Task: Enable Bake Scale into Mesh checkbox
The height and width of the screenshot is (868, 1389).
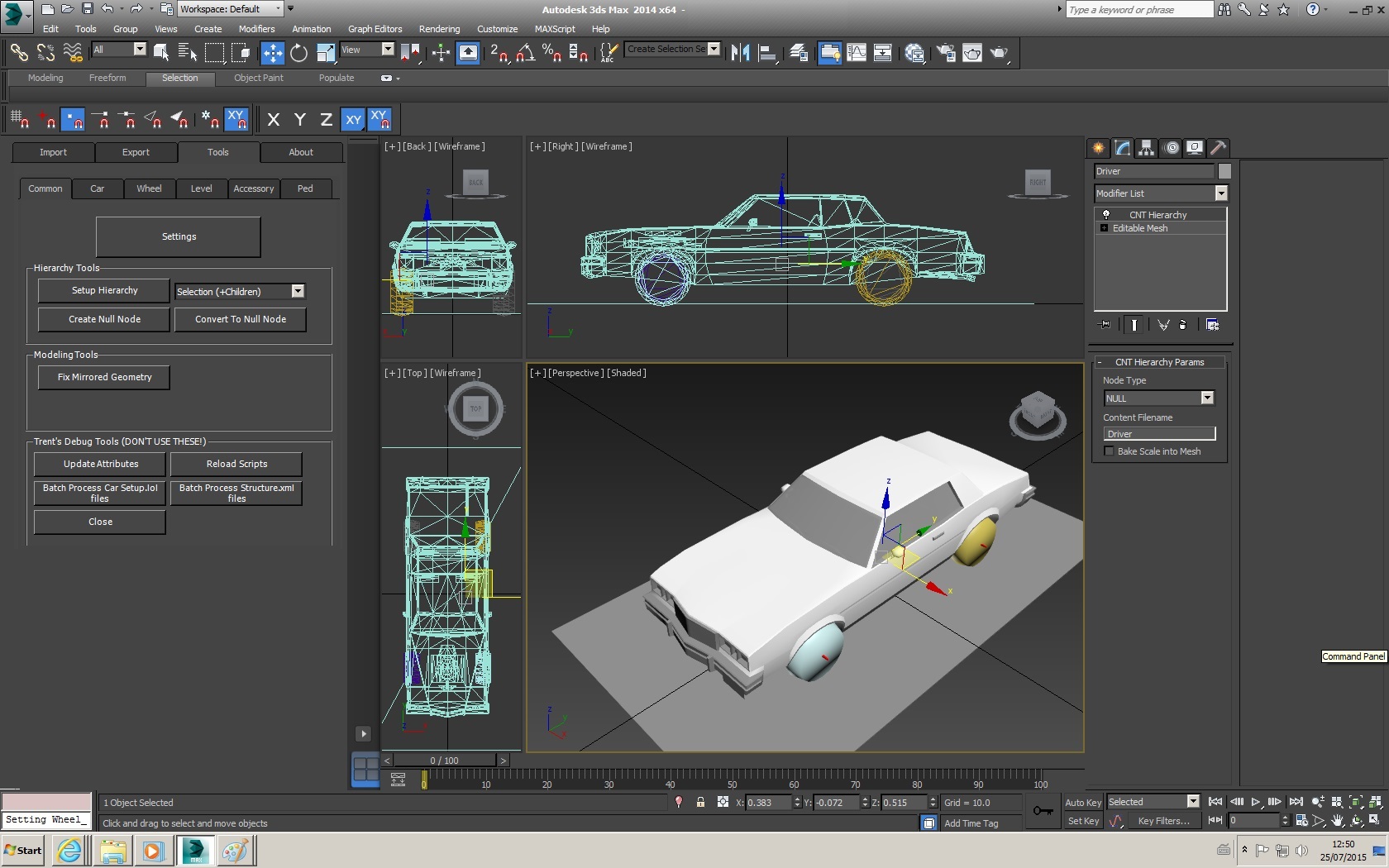Action: point(1109,451)
